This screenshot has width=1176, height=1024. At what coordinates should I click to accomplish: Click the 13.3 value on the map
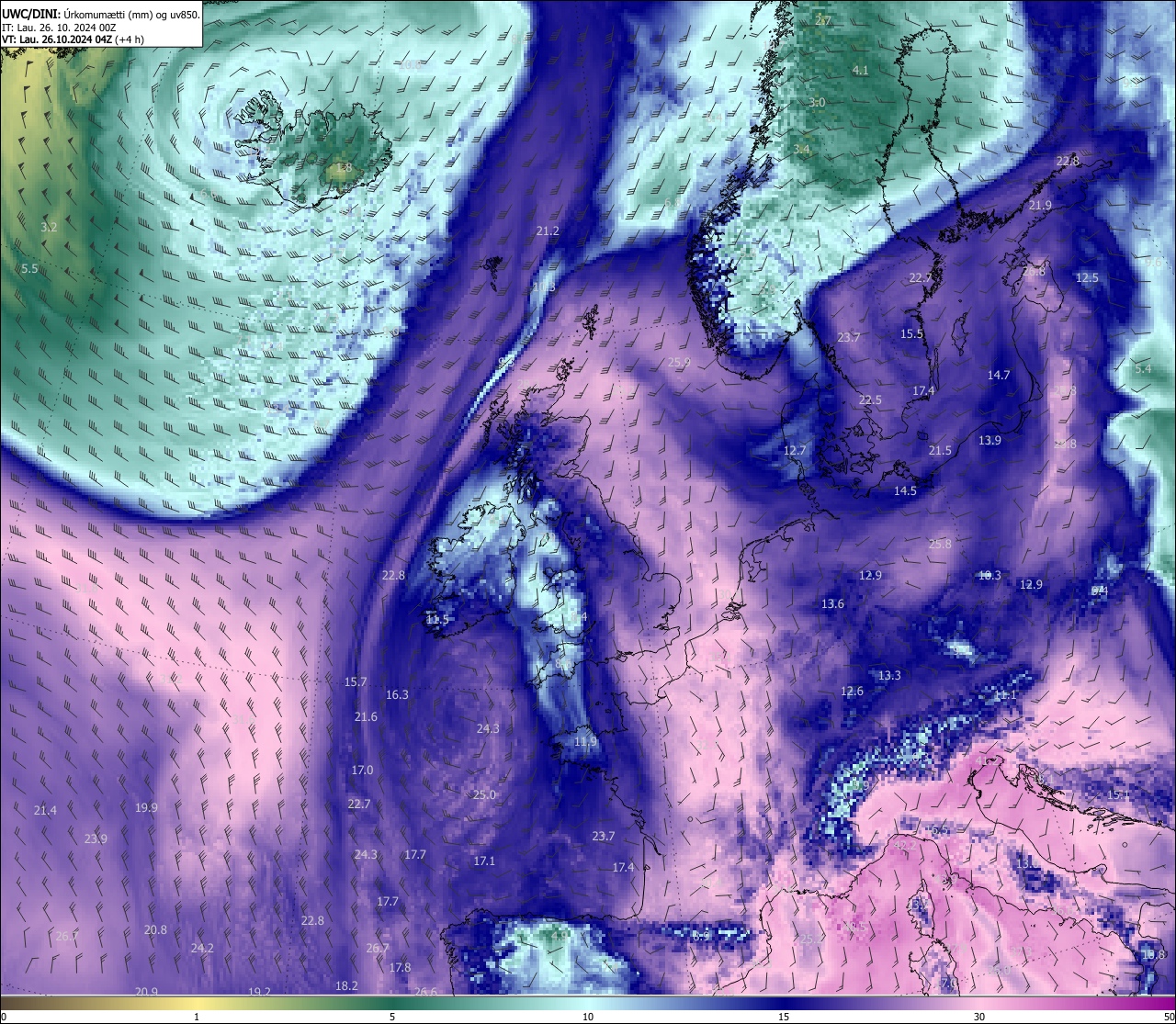(x=889, y=675)
